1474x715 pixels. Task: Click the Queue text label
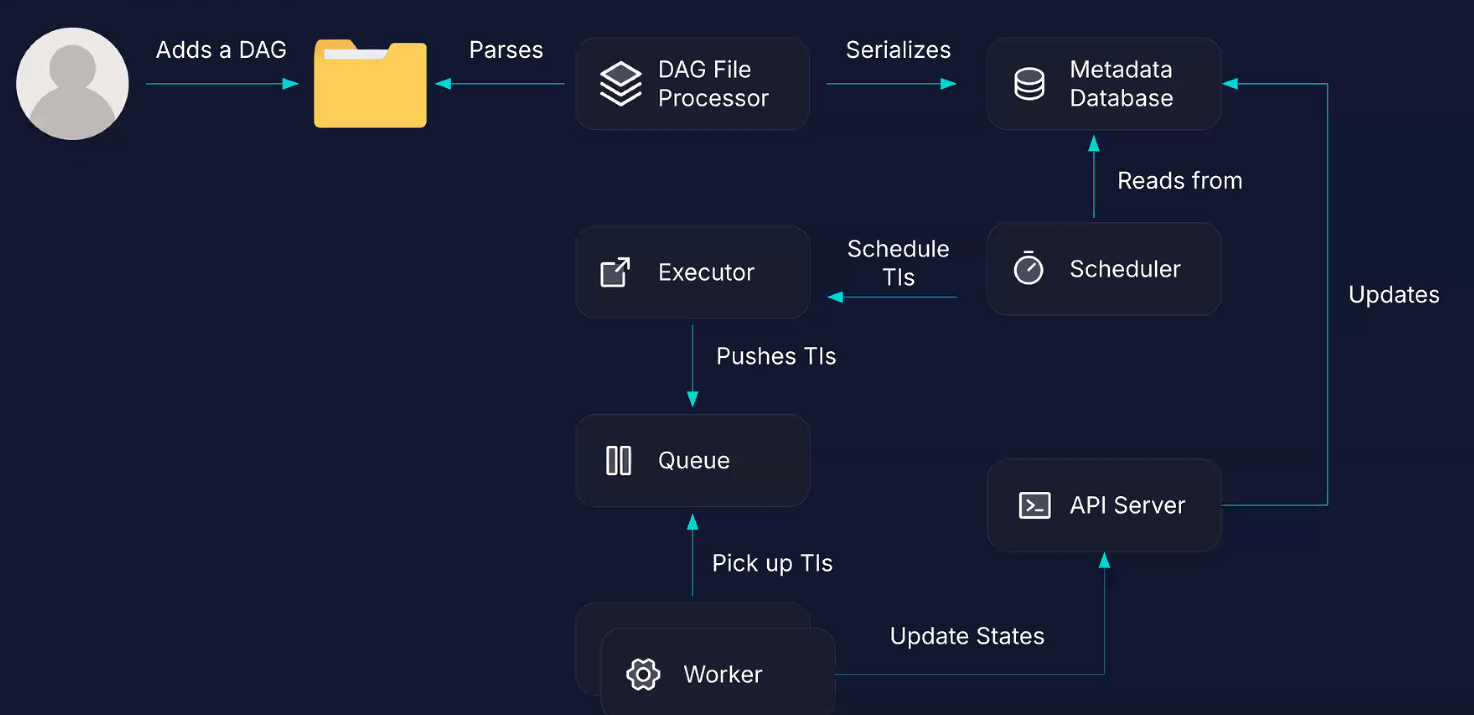[x=694, y=461]
